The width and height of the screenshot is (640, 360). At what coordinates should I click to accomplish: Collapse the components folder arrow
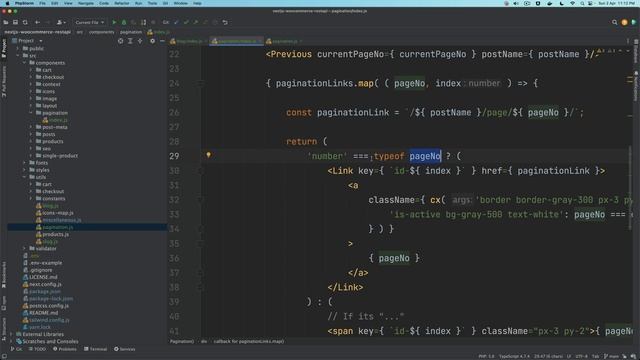coord(24,63)
